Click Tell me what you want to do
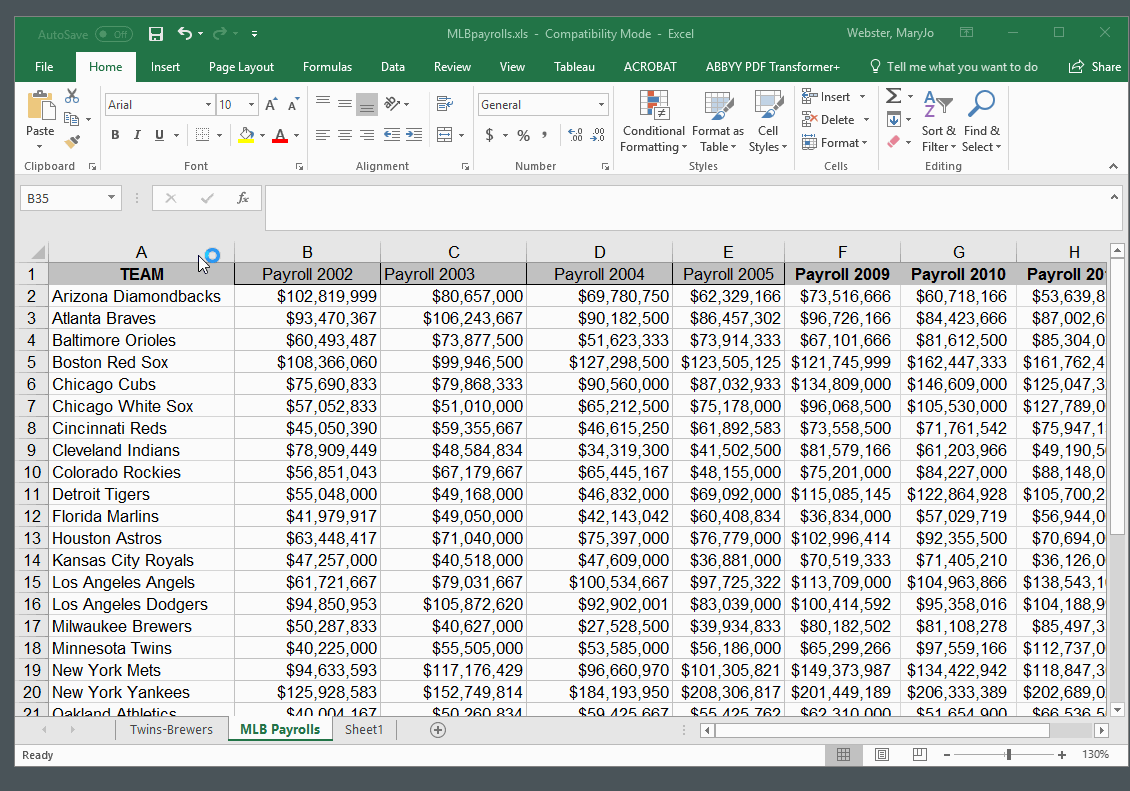The height and width of the screenshot is (791, 1130). 954,66
